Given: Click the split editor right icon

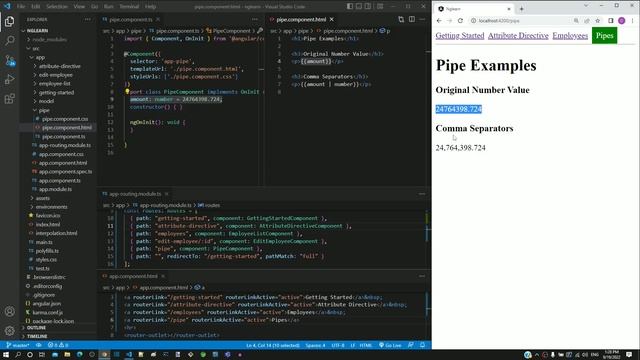Looking at the screenshot, I should point(412,19).
